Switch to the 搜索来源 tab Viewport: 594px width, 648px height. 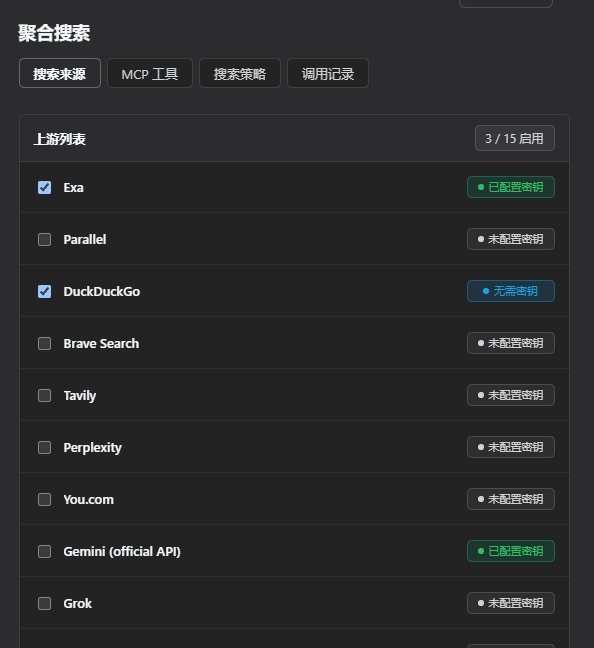tap(60, 73)
